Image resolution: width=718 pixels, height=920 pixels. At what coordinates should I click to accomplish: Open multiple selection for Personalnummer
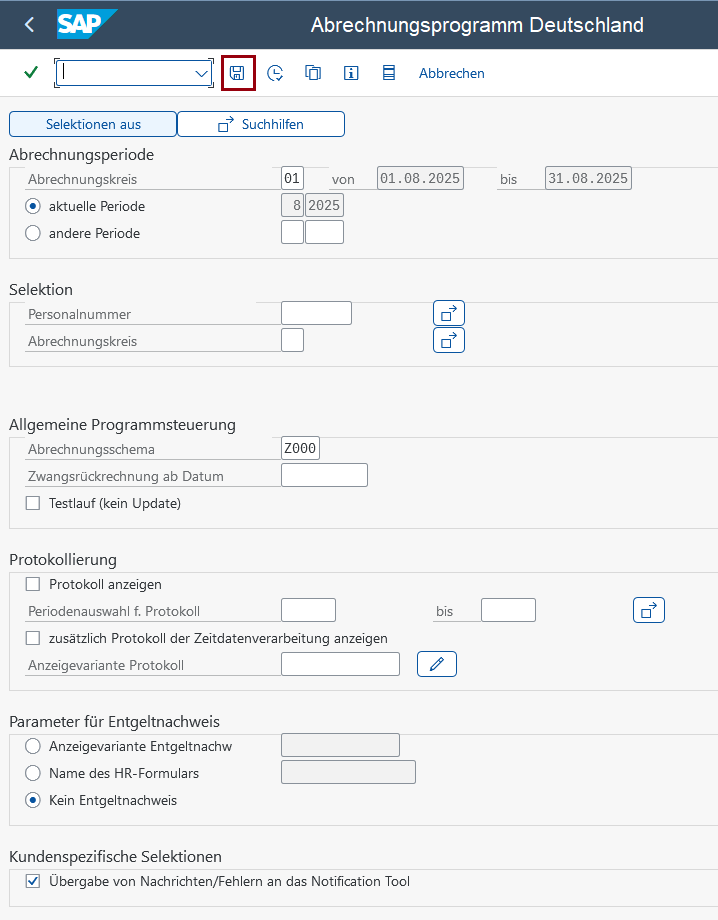click(449, 313)
